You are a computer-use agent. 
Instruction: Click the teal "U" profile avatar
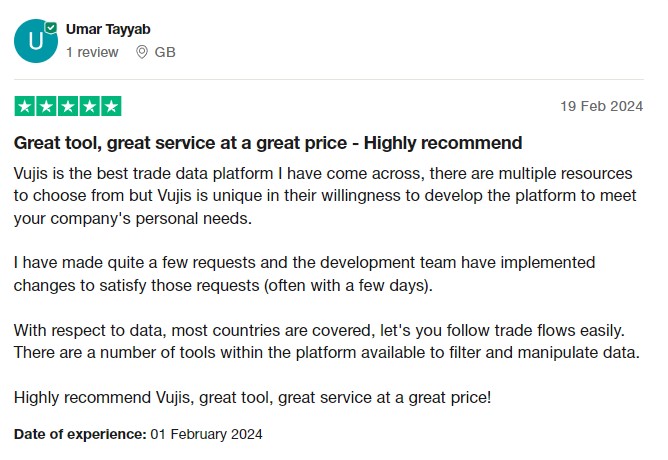click(x=35, y=41)
